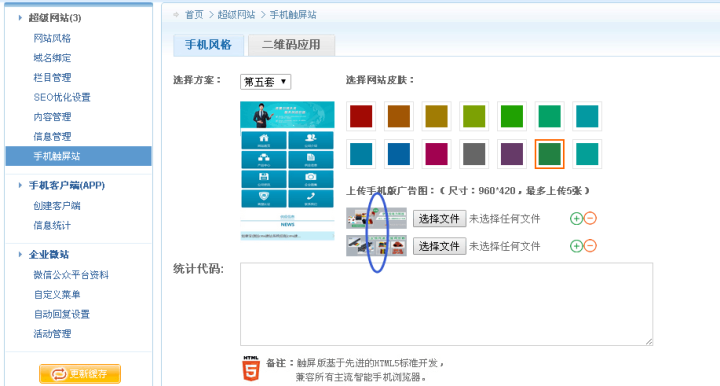Open the 选择方案 dropdown showing 第五套
The width and height of the screenshot is (720, 386).
(265, 82)
